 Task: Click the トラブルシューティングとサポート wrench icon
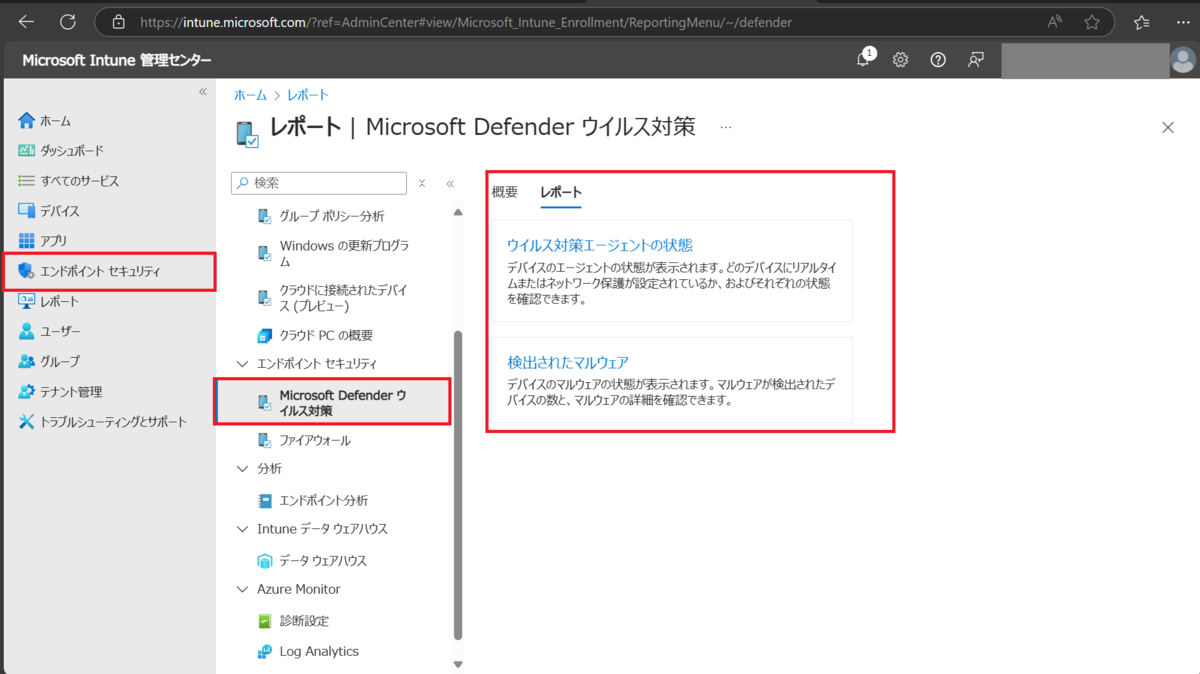coord(27,422)
